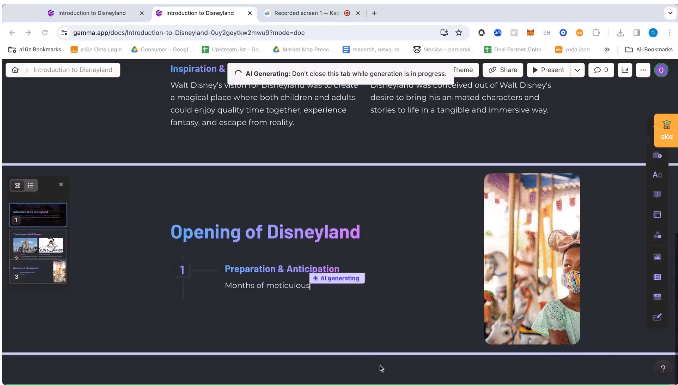The width and height of the screenshot is (678, 385).
Task: Open the Chrome tab search dropdown
Action: coord(670,13)
